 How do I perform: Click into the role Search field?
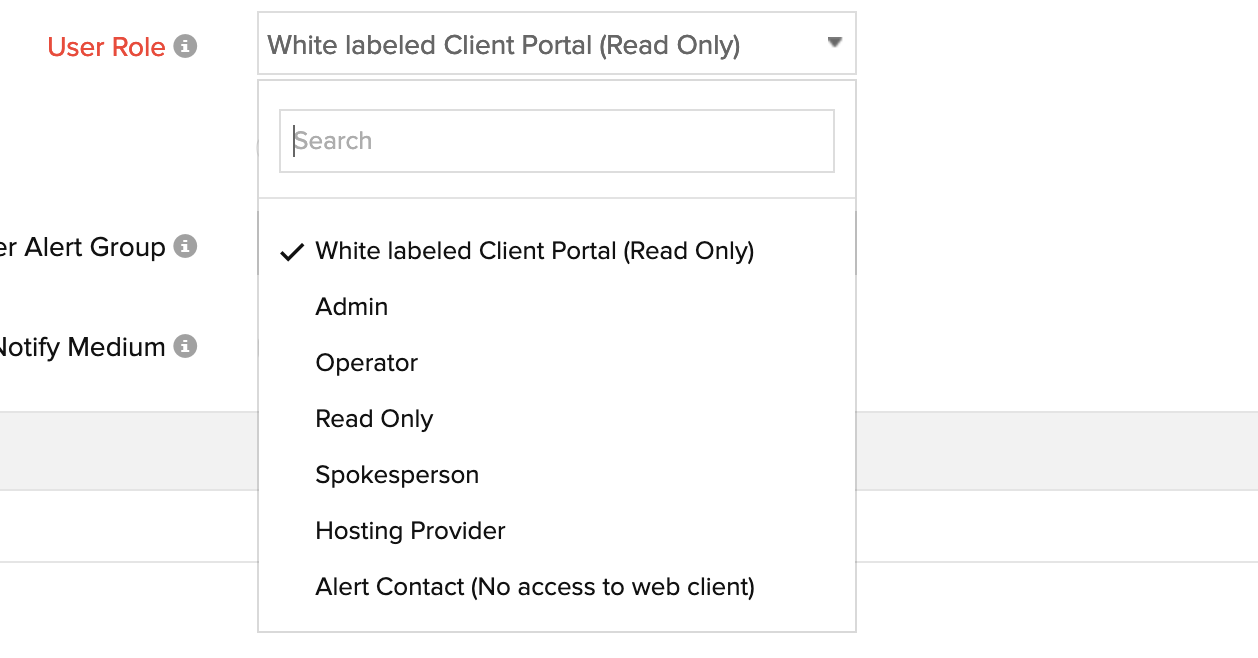(556, 141)
